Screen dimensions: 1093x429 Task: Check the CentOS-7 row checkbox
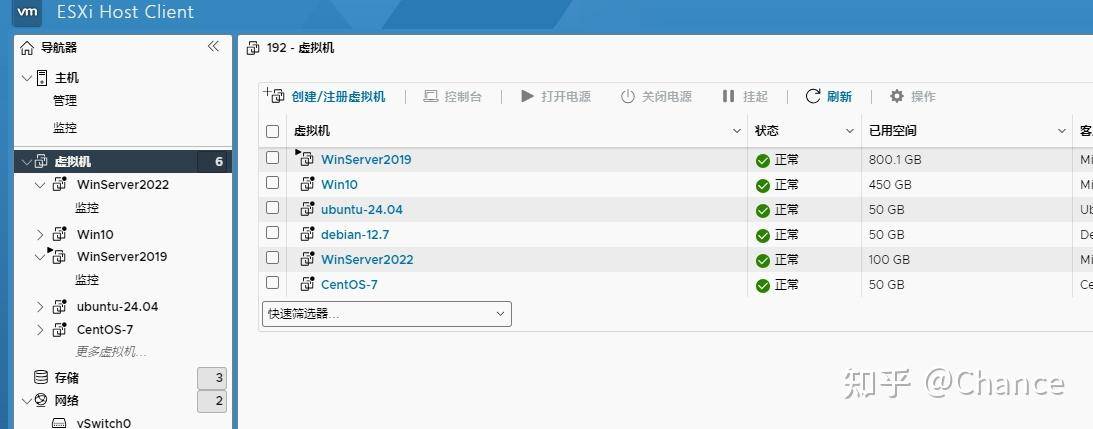pos(273,283)
